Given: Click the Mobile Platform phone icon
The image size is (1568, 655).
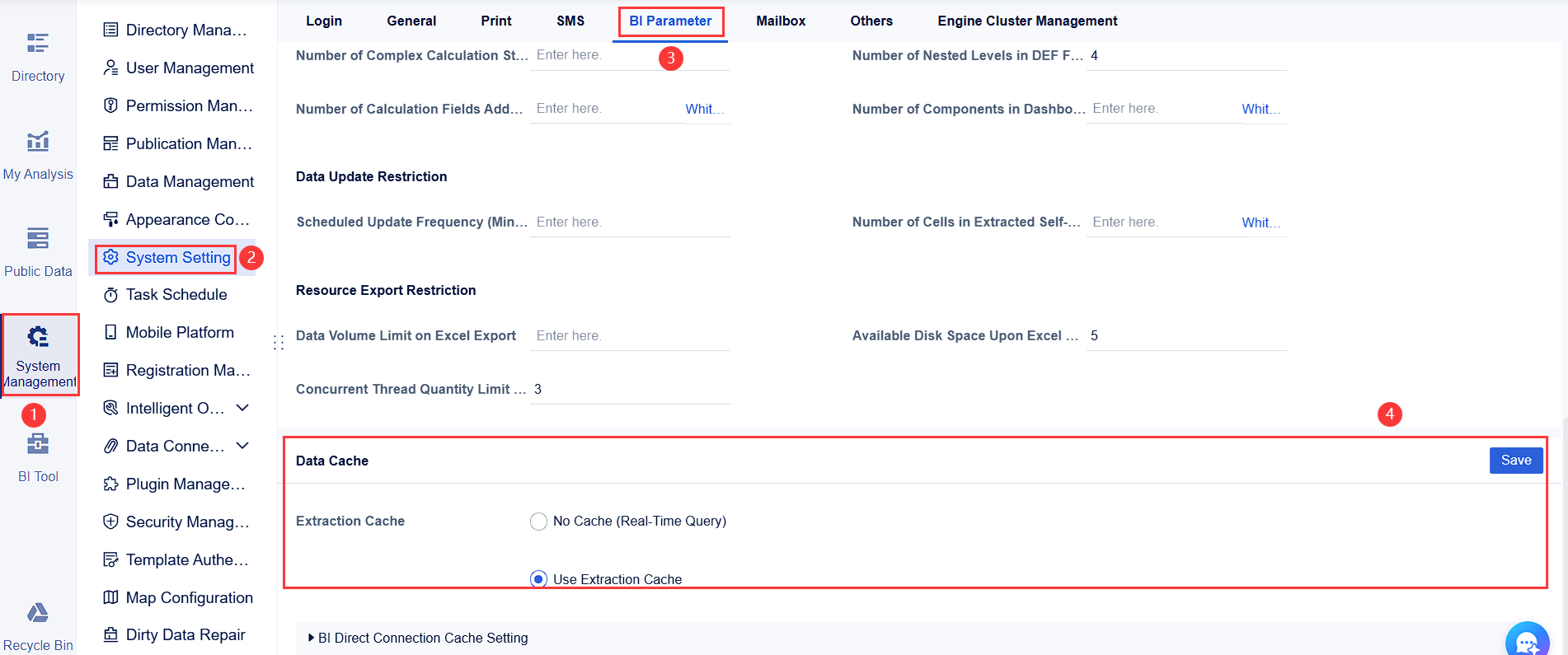Looking at the screenshot, I should (110, 332).
